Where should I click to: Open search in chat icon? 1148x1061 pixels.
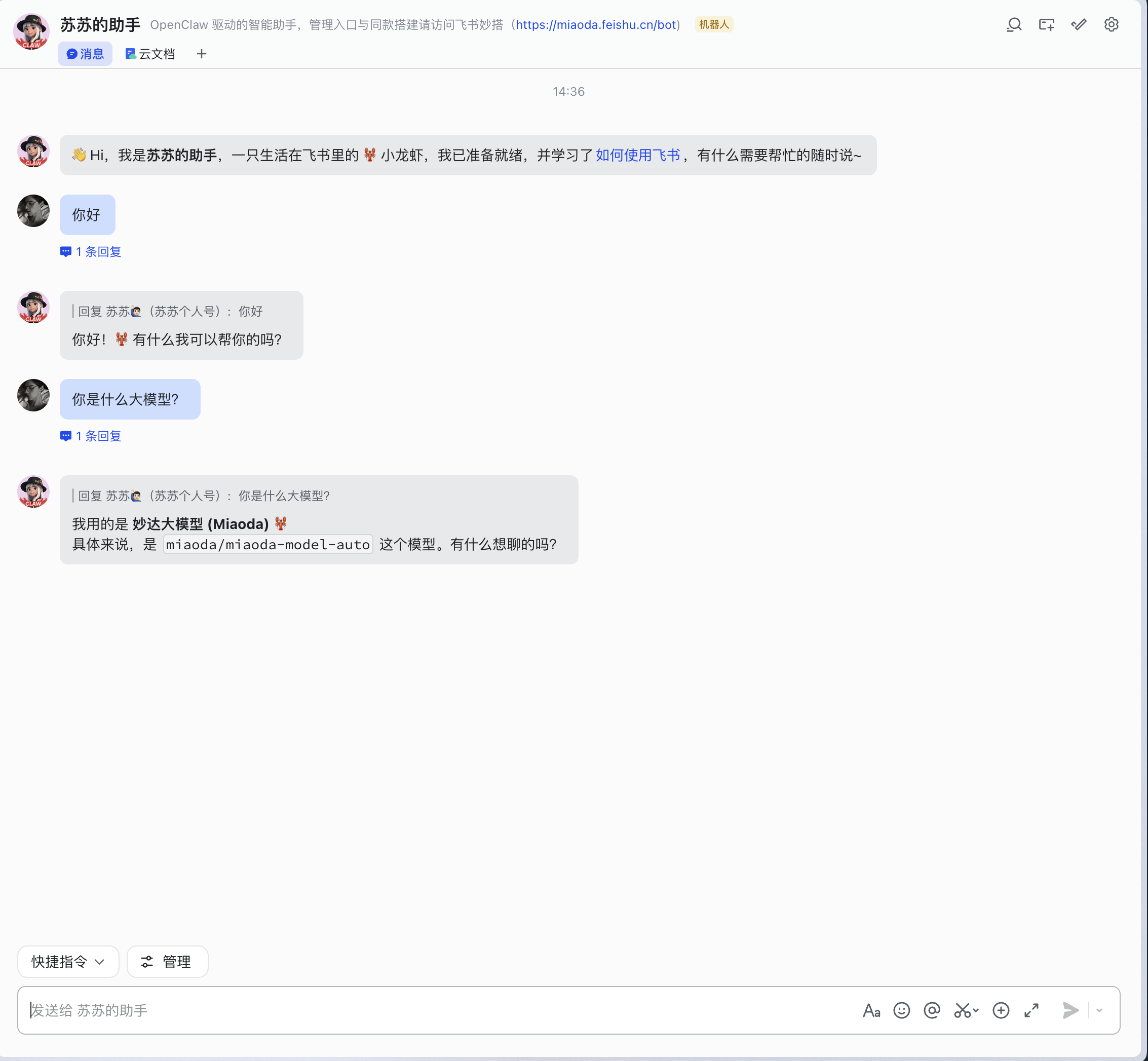coord(1014,25)
